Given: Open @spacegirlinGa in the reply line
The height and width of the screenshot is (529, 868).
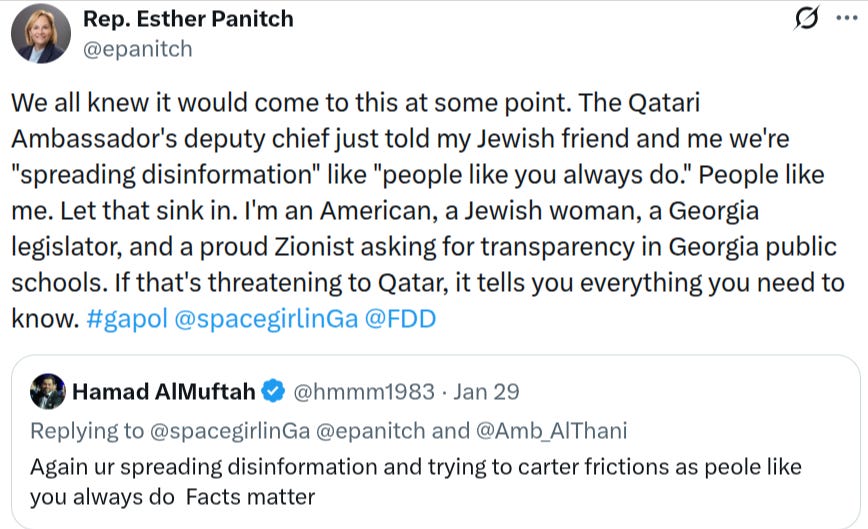Looking at the screenshot, I should coord(230,431).
